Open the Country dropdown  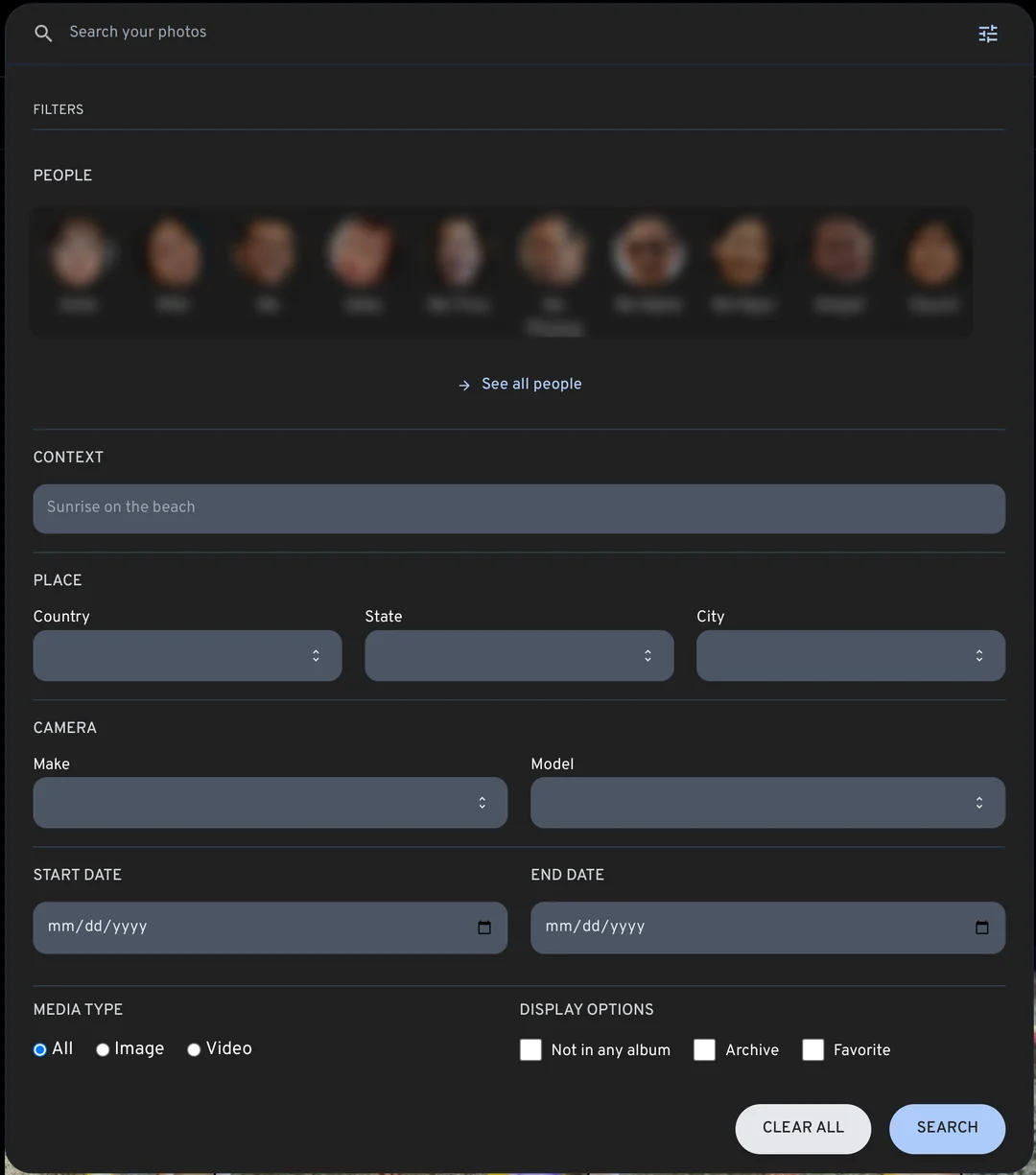pos(187,655)
